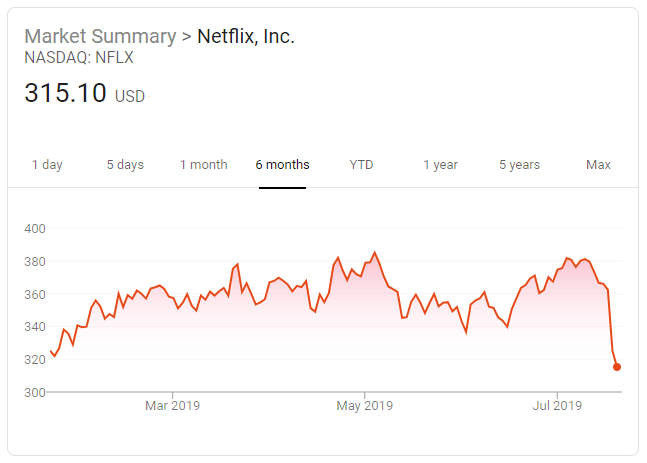Select the 5 years range tab

(x=519, y=165)
